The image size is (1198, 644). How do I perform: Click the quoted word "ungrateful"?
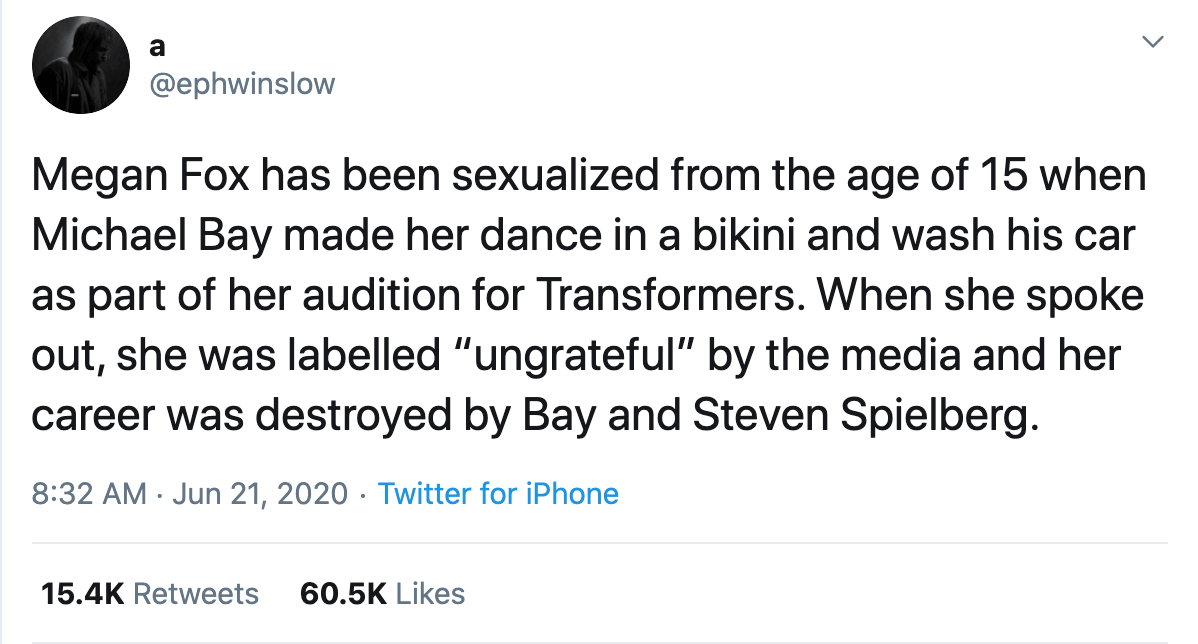[x=586, y=356]
